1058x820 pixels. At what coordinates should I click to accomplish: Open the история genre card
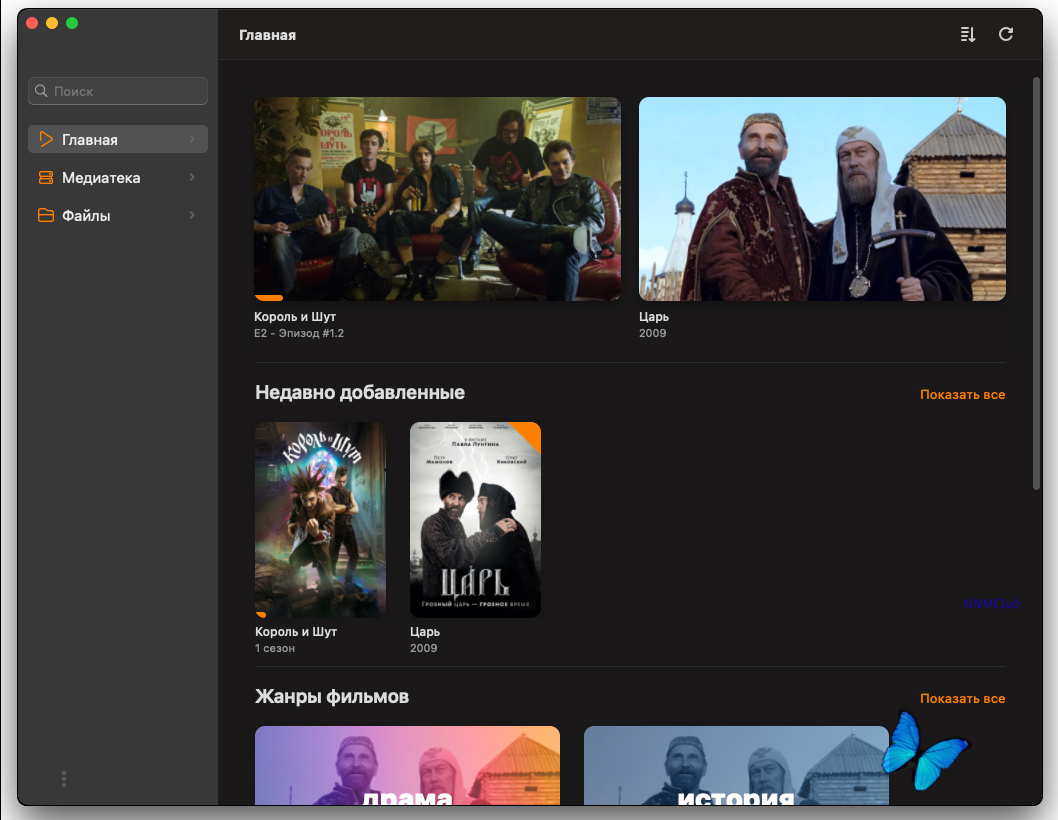[736, 765]
